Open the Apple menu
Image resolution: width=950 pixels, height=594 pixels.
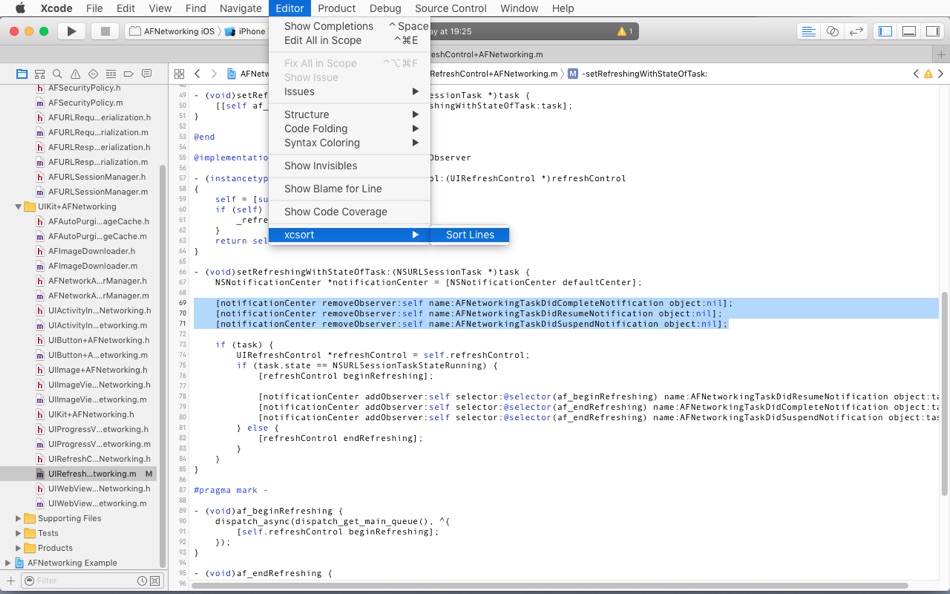click(x=20, y=8)
